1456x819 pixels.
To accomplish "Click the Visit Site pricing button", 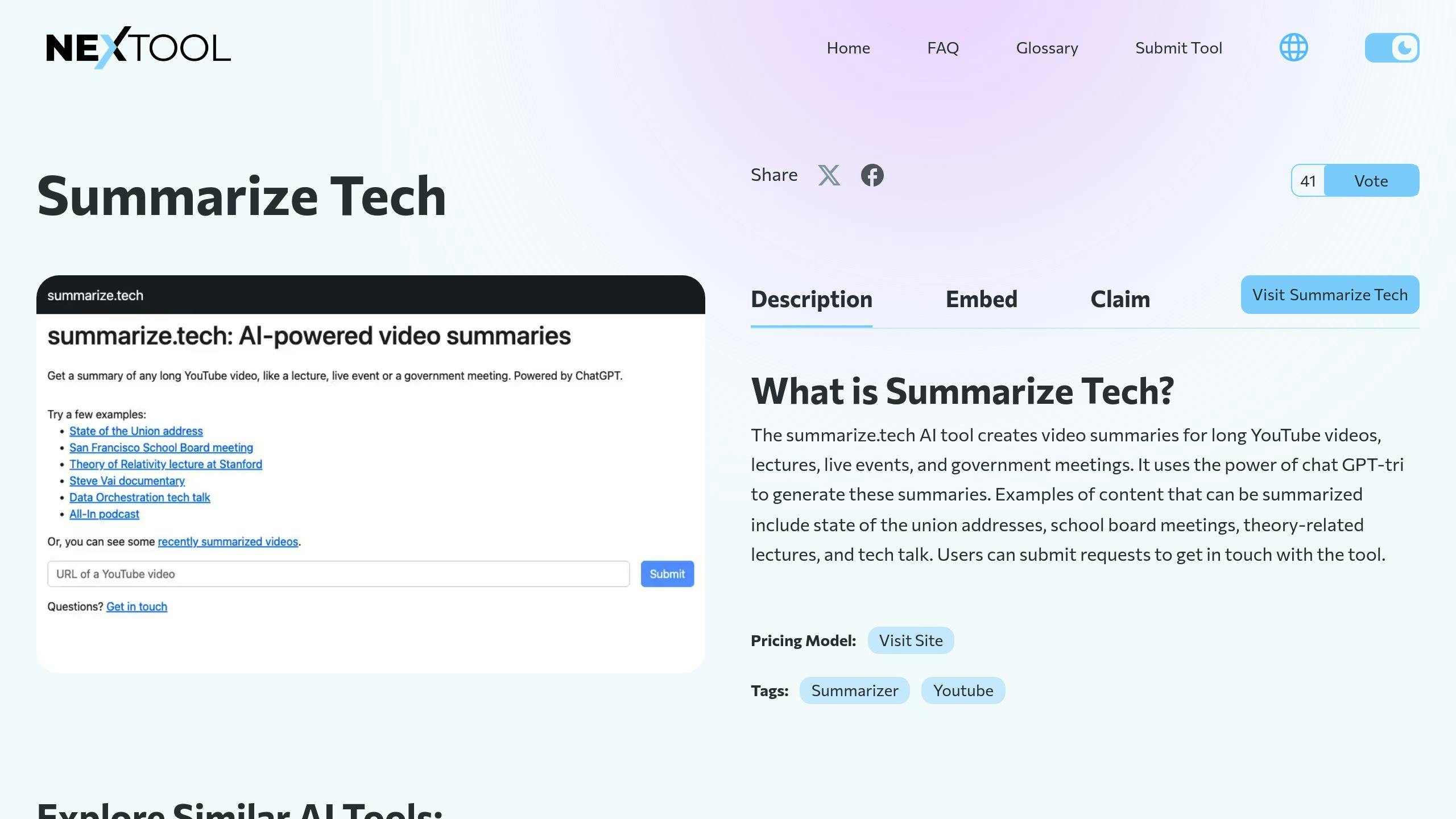I will (x=910, y=640).
